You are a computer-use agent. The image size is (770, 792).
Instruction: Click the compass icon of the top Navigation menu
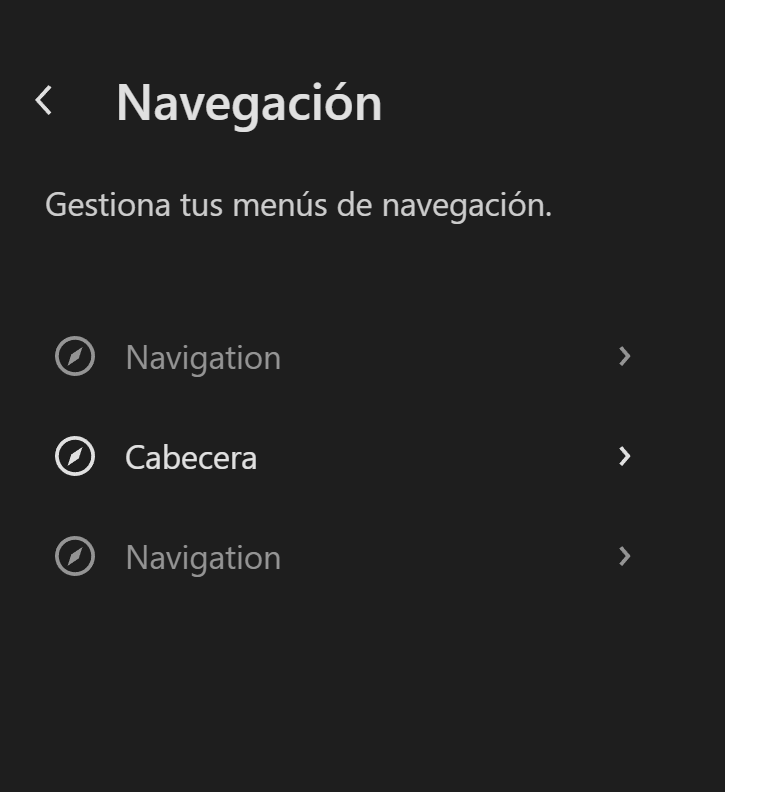75,357
